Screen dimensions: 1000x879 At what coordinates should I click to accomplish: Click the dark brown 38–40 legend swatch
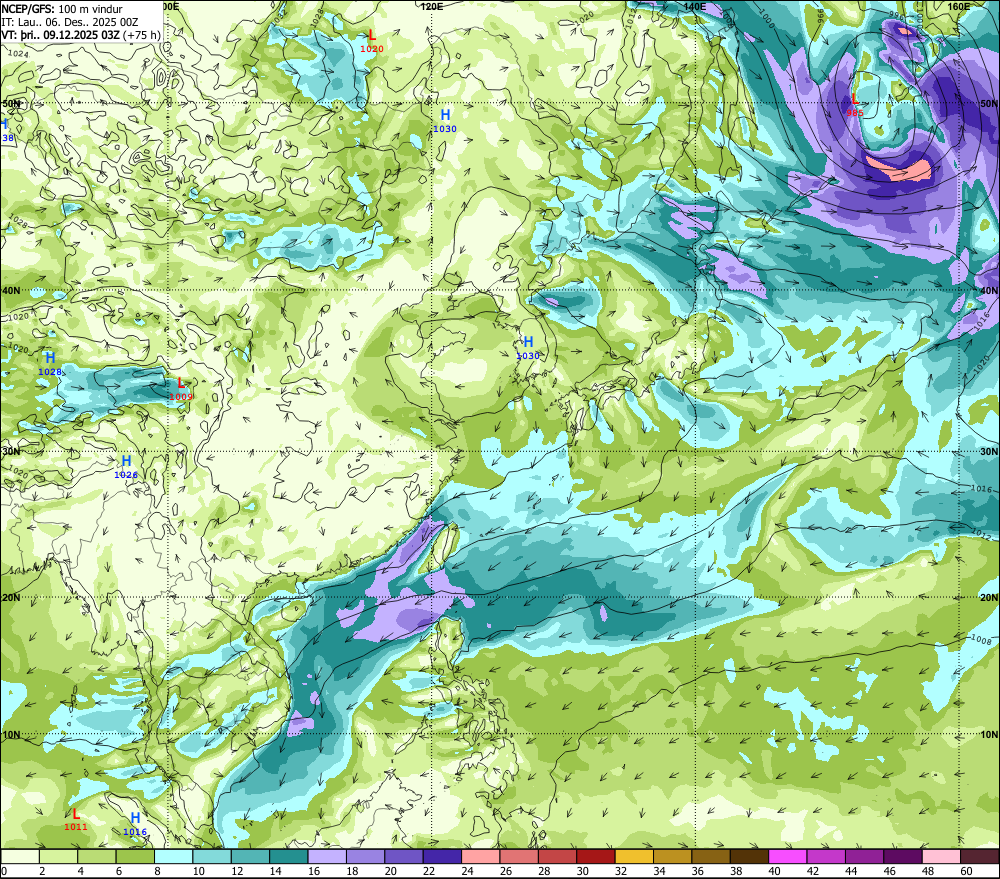pyautogui.click(x=749, y=857)
